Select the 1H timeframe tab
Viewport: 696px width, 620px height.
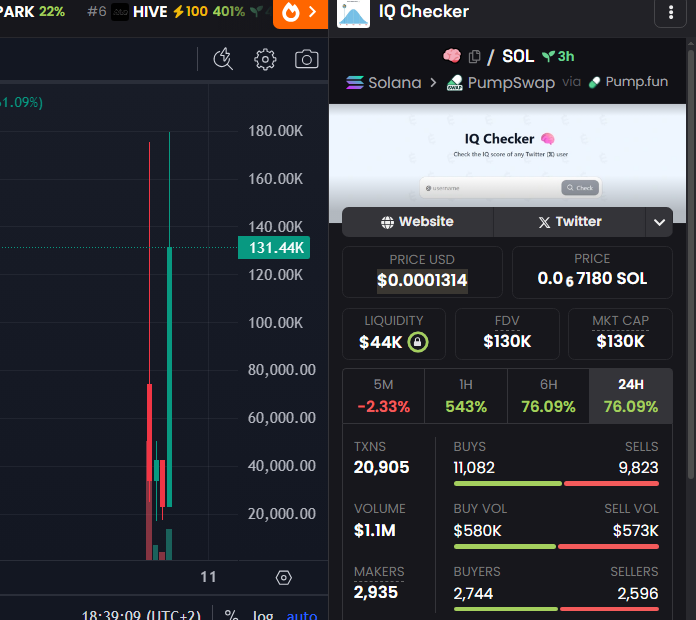coord(465,396)
